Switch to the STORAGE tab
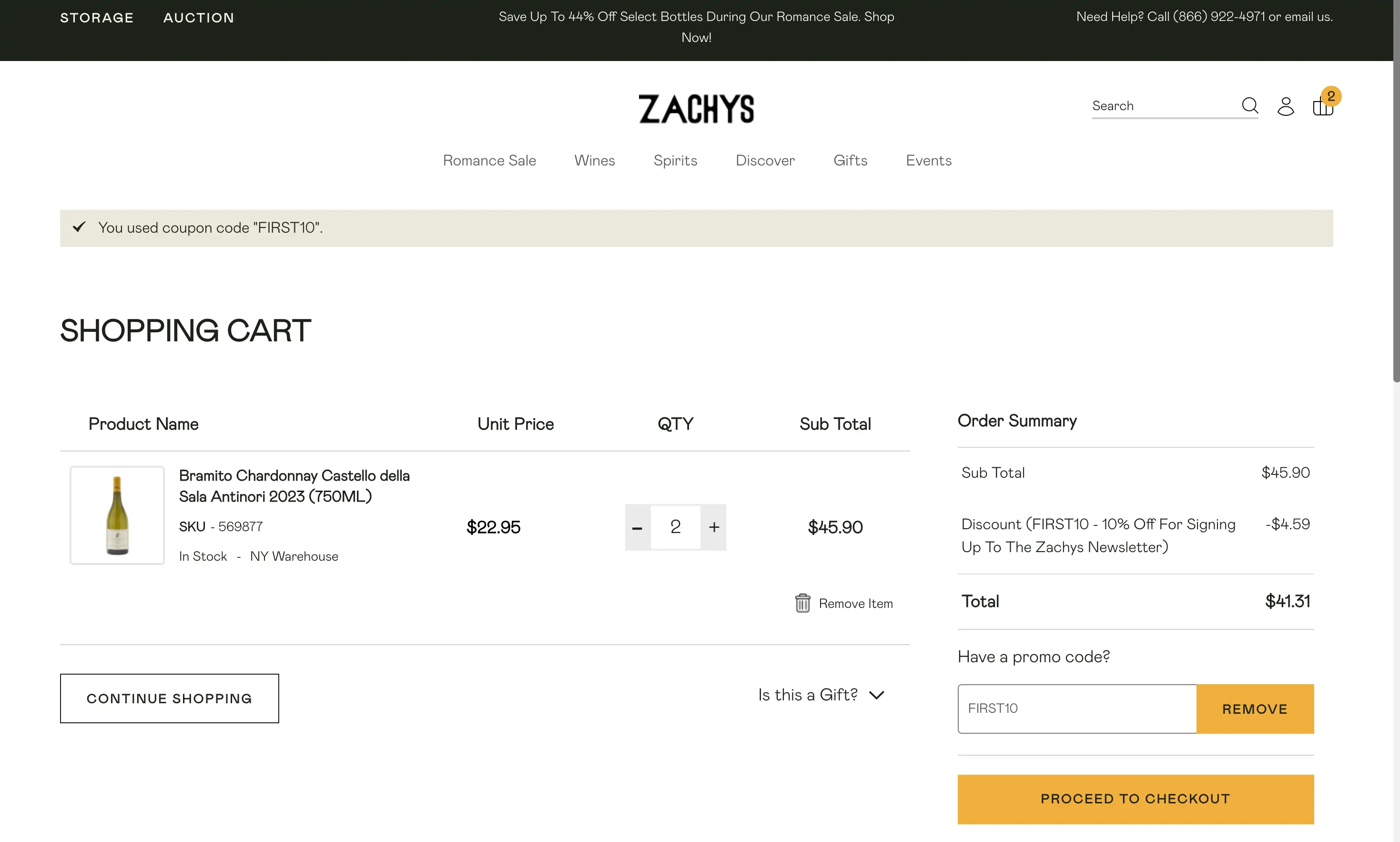 97,17
